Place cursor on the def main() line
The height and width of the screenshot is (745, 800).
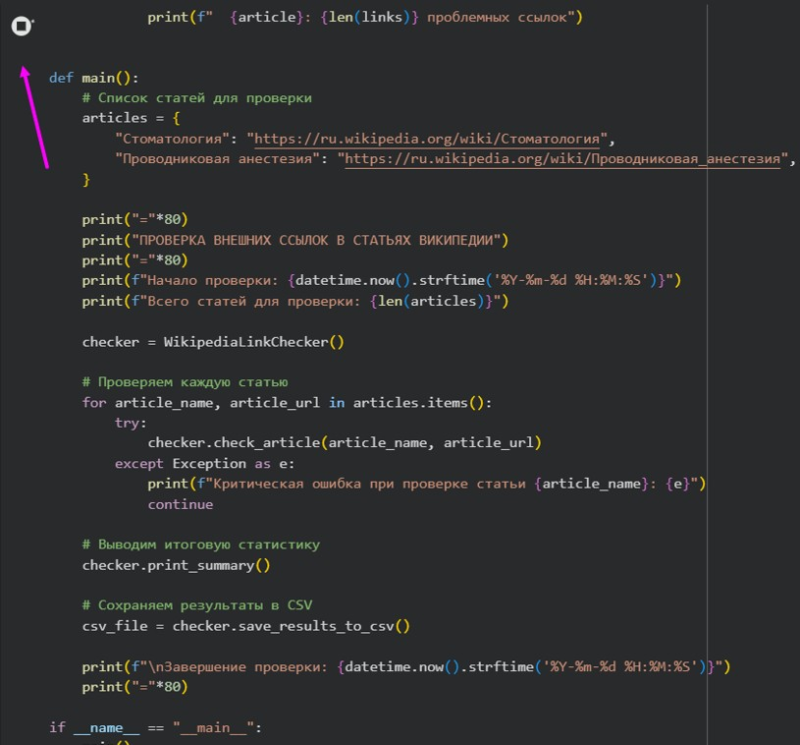point(93,78)
